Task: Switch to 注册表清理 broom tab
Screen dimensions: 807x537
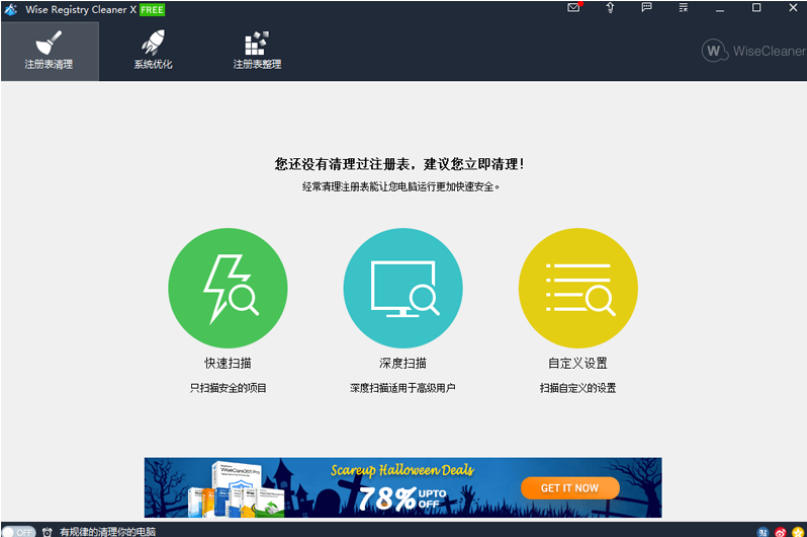Action: tap(49, 50)
